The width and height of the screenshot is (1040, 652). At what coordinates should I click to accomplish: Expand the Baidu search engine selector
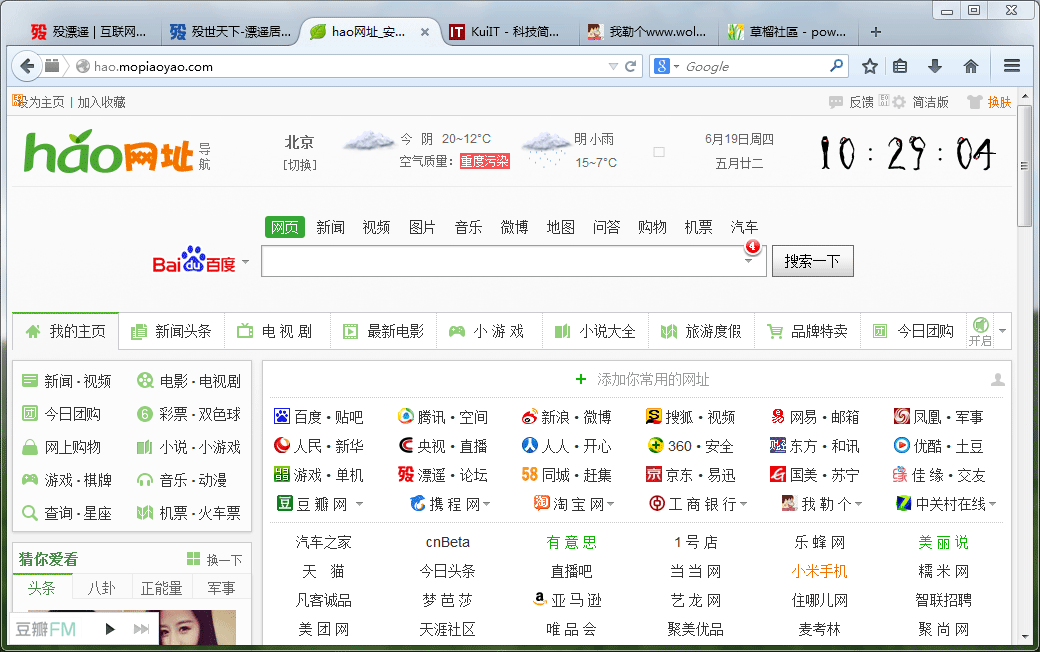click(x=245, y=263)
